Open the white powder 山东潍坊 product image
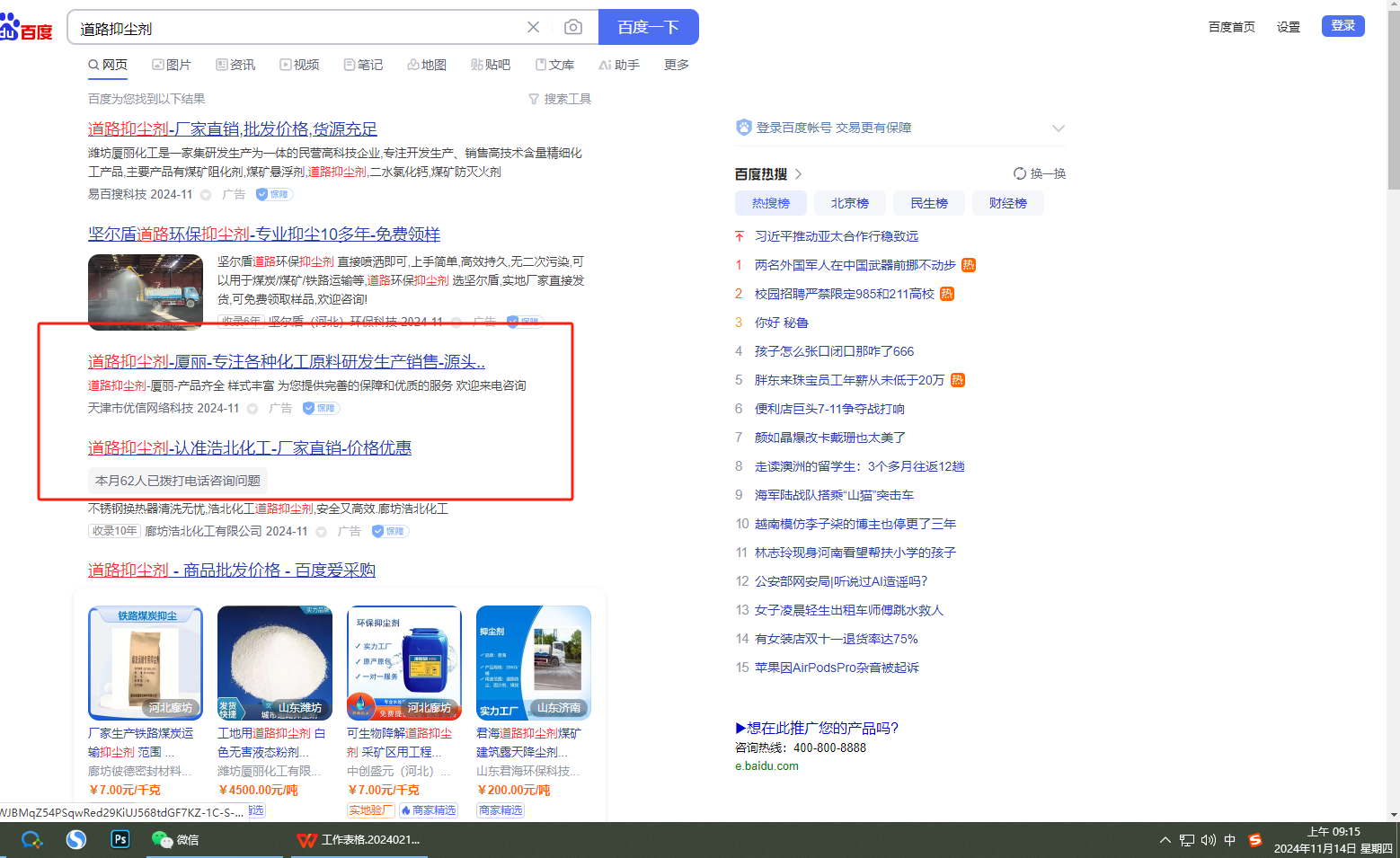This screenshot has width=1400, height=858. click(275, 663)
